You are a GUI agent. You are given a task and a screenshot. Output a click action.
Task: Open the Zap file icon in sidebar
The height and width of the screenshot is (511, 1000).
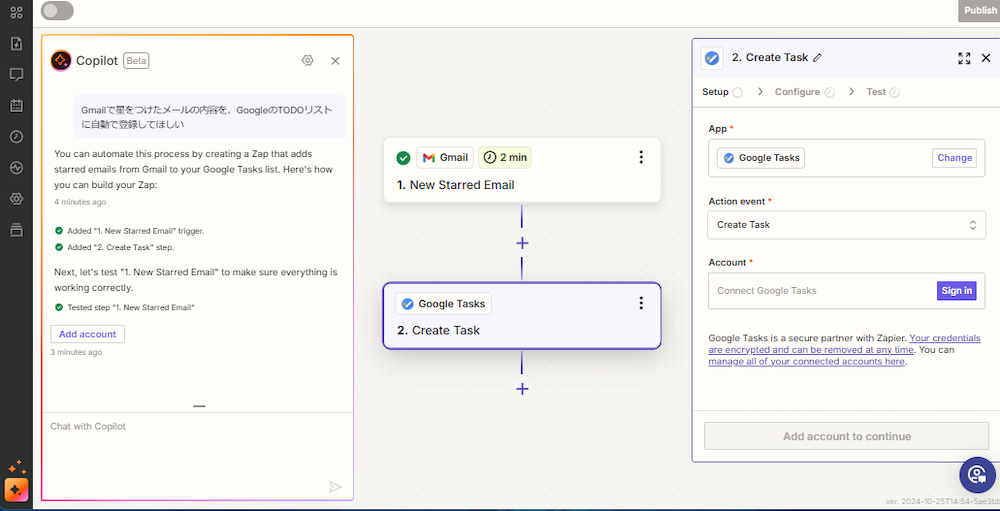17,43
